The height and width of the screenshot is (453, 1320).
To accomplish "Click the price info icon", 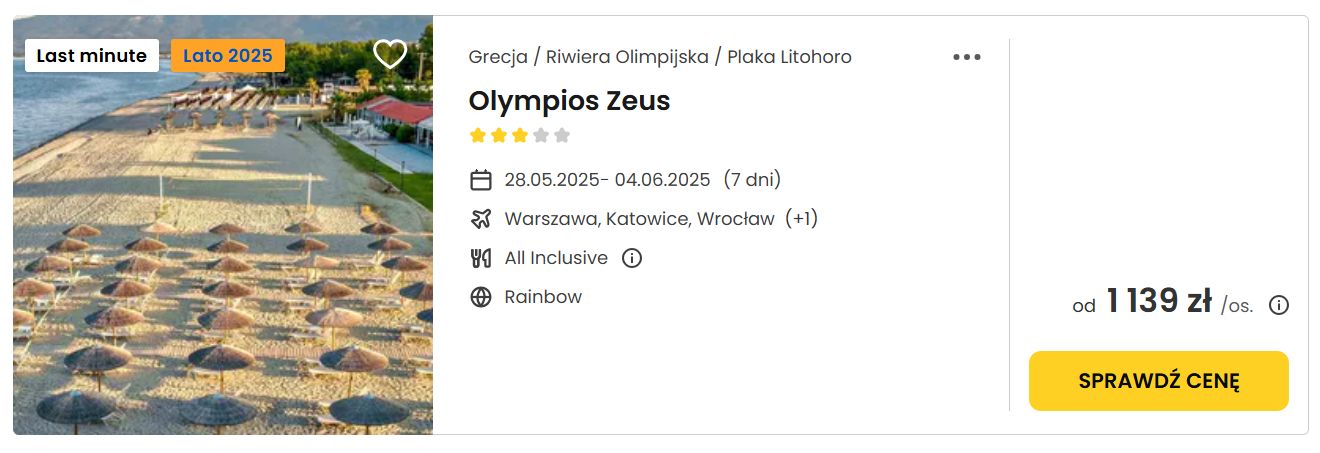I will coord(1278,306).
